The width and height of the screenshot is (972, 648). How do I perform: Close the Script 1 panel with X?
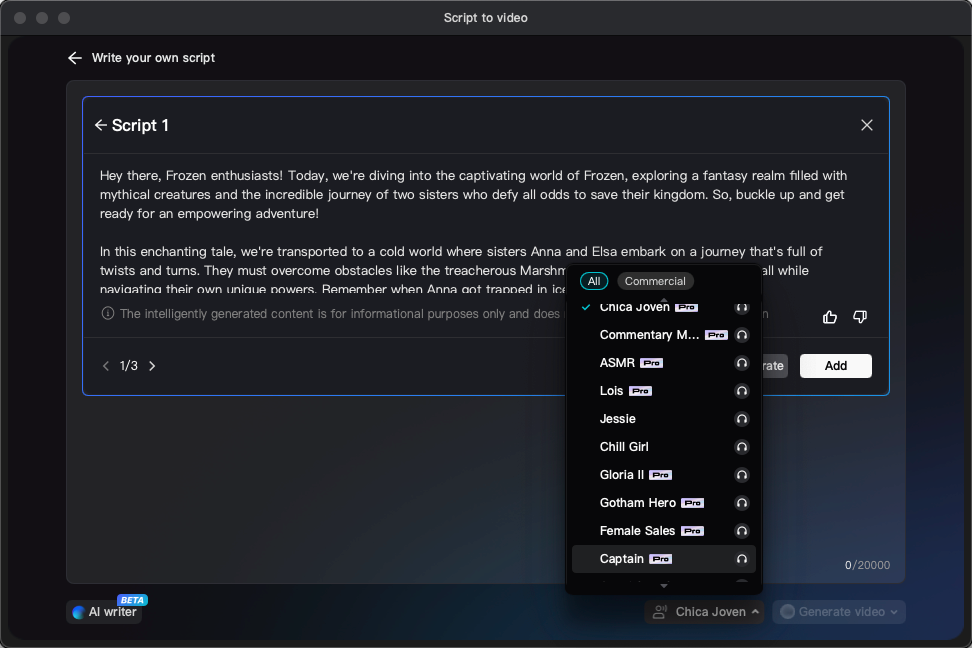[x=867, y=125]
